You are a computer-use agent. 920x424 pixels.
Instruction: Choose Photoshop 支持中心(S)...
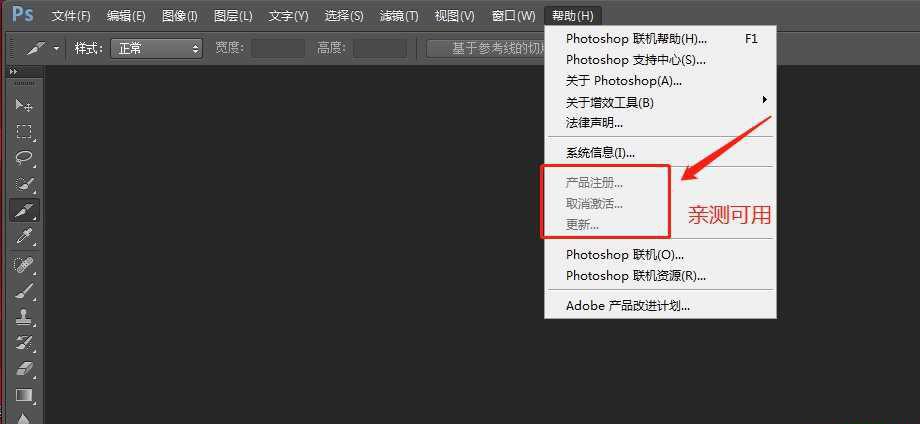661,60
